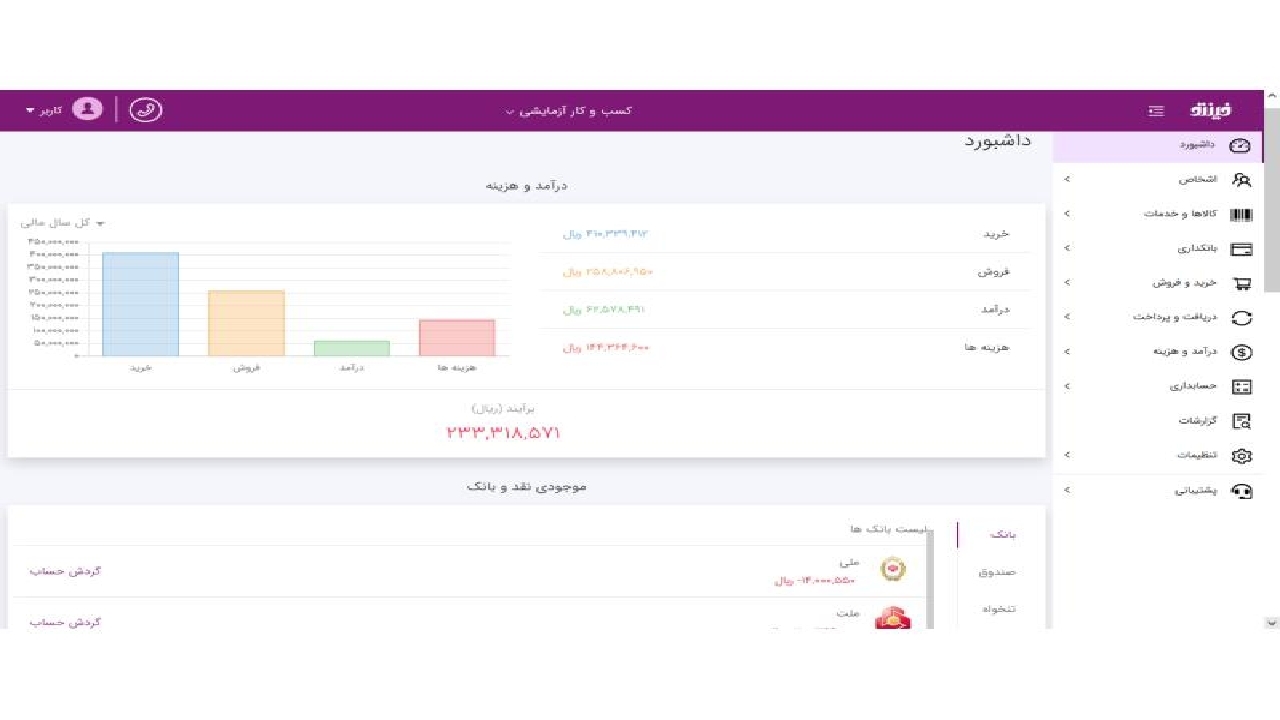Open گردش حساب link for ملت bank
Image resolution: width=1280 pixels, height=720 pixels.
(x=65, y=622)
